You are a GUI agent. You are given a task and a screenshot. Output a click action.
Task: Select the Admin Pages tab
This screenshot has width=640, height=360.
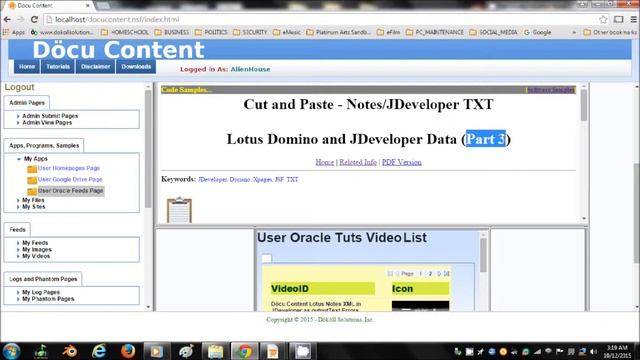click(x=27, y=103)
